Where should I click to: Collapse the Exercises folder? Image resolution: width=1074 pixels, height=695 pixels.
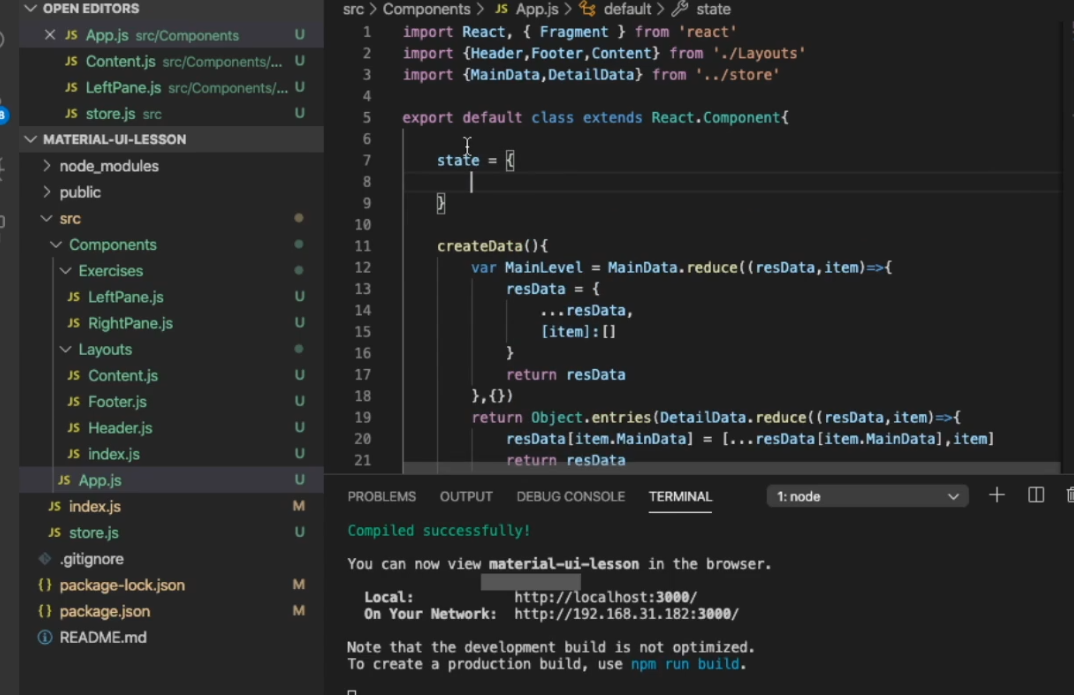tap(66, 270)
